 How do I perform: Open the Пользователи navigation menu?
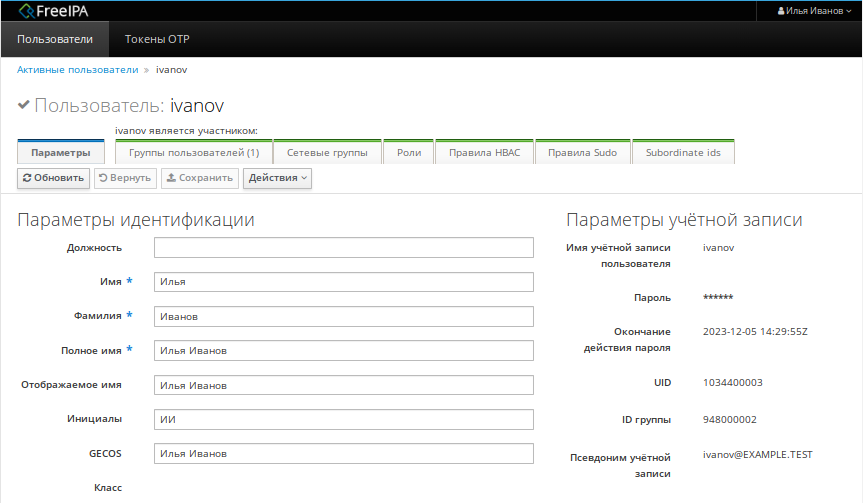click(x=55, y=40)
